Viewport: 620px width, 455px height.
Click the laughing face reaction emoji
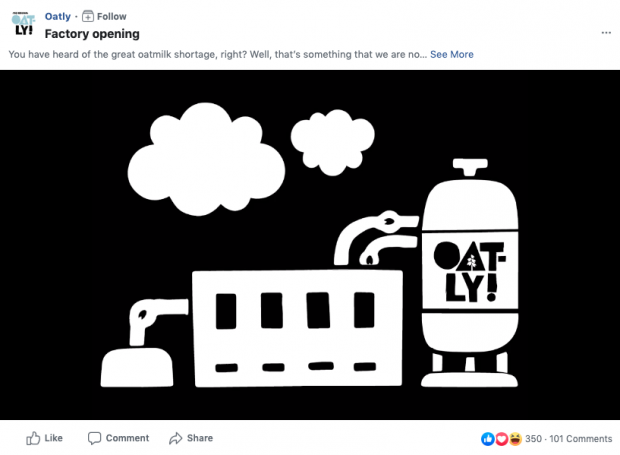(x=515, y=439)
